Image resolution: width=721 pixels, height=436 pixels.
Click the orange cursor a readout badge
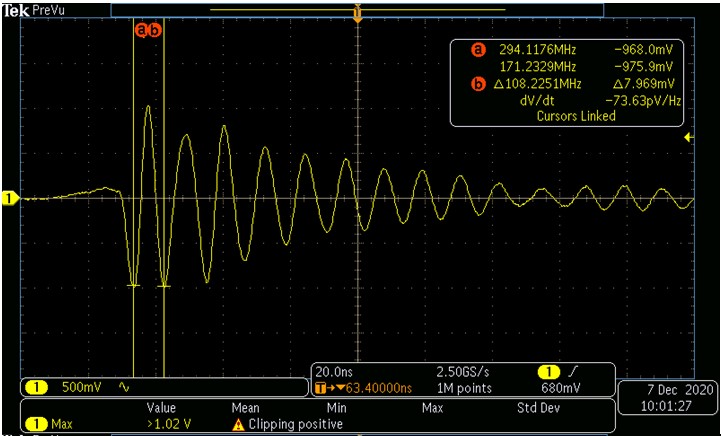click(x=479, y=50)
